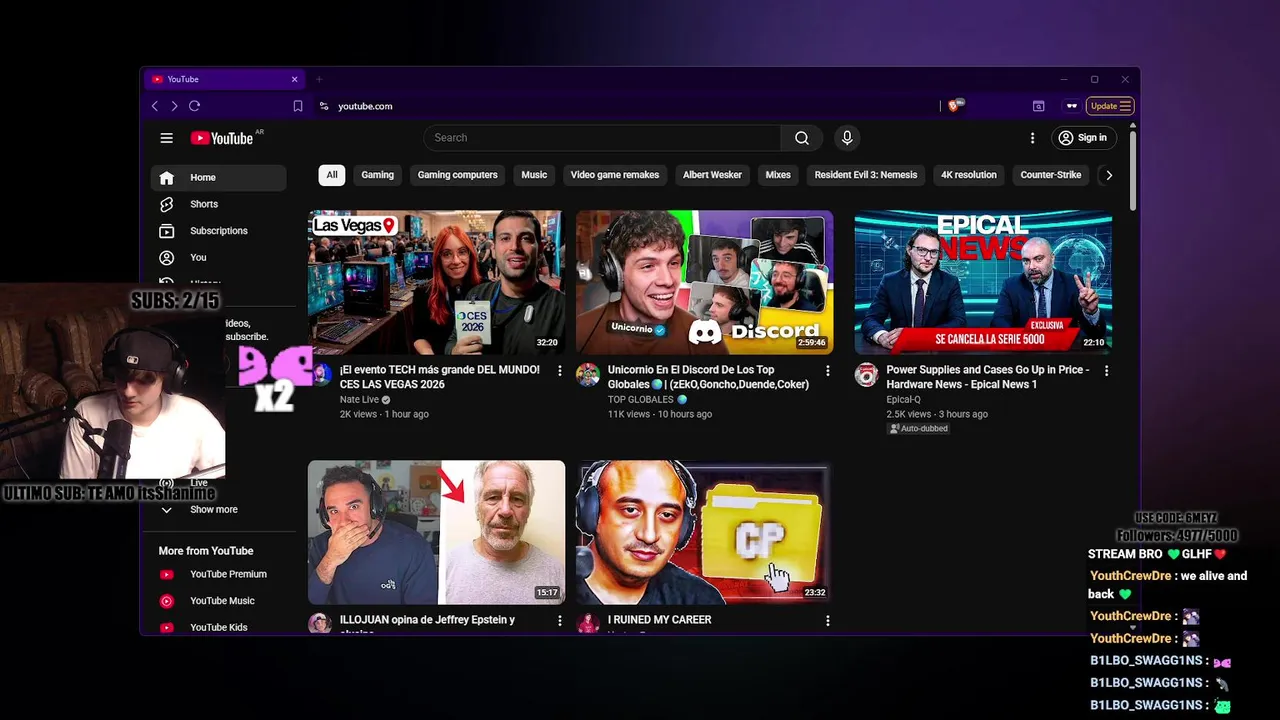1280x720 pixels.
Task: Select the Music filter chip
Action: pos(534,175)
